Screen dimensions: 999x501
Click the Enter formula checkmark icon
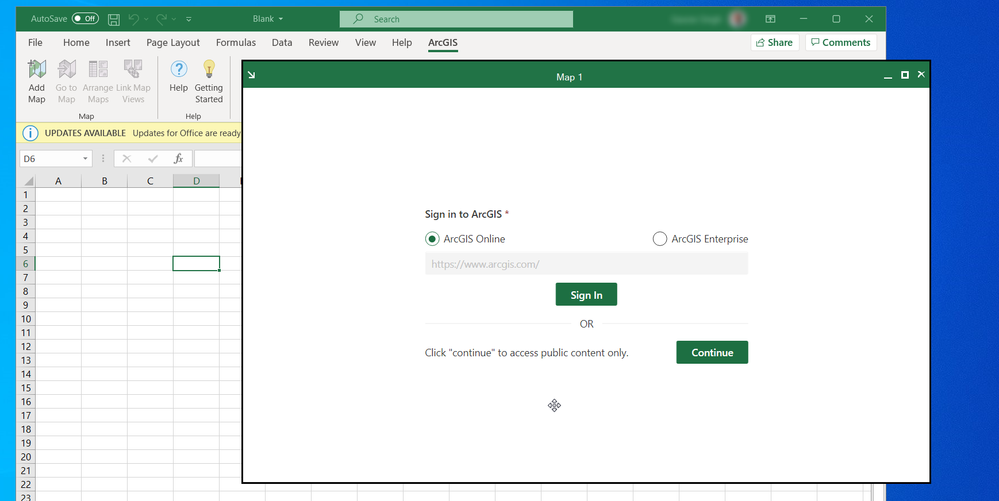[x=153, y=159]
